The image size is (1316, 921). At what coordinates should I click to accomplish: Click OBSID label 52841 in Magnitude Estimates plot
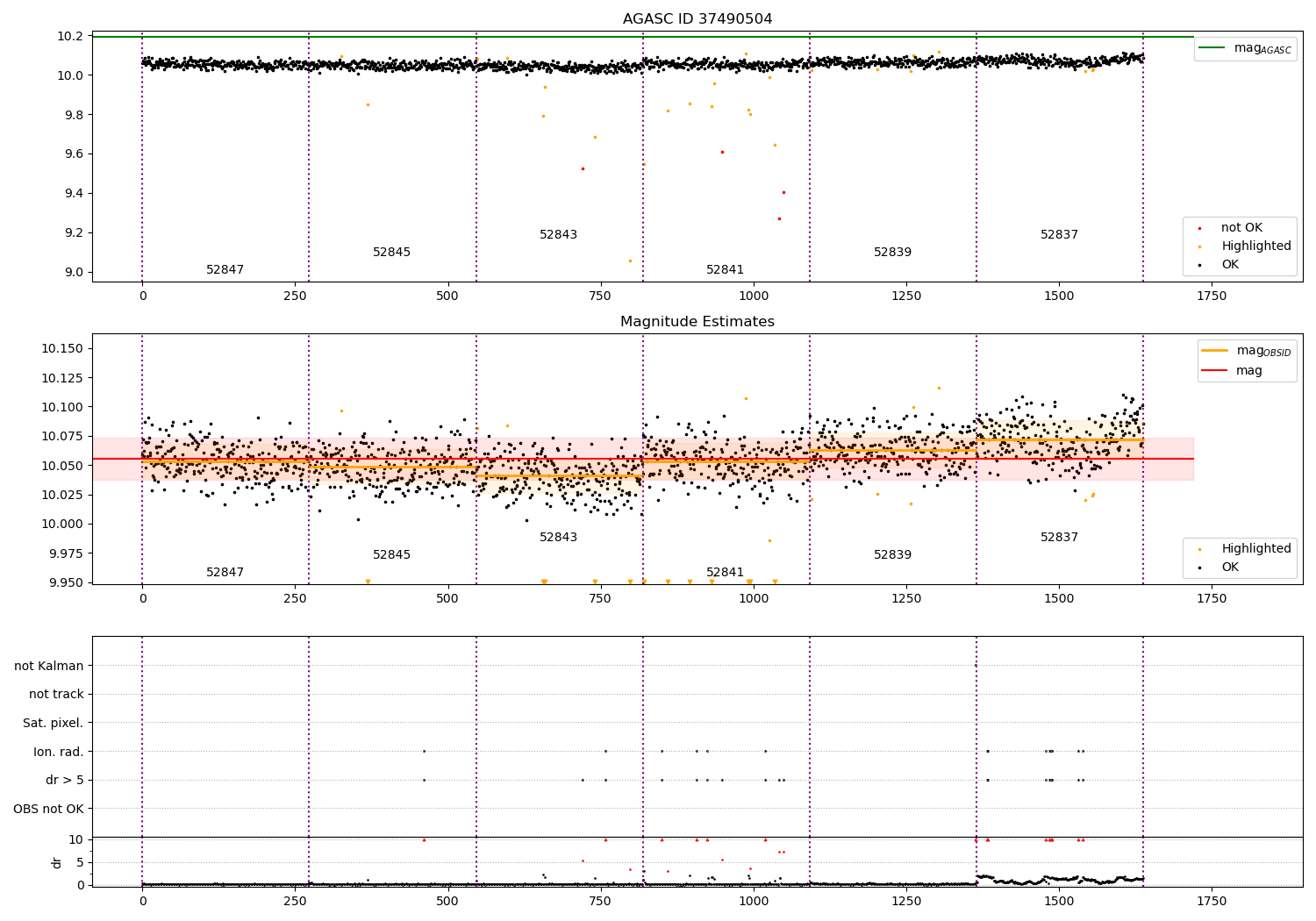click(x=725, y=573)
